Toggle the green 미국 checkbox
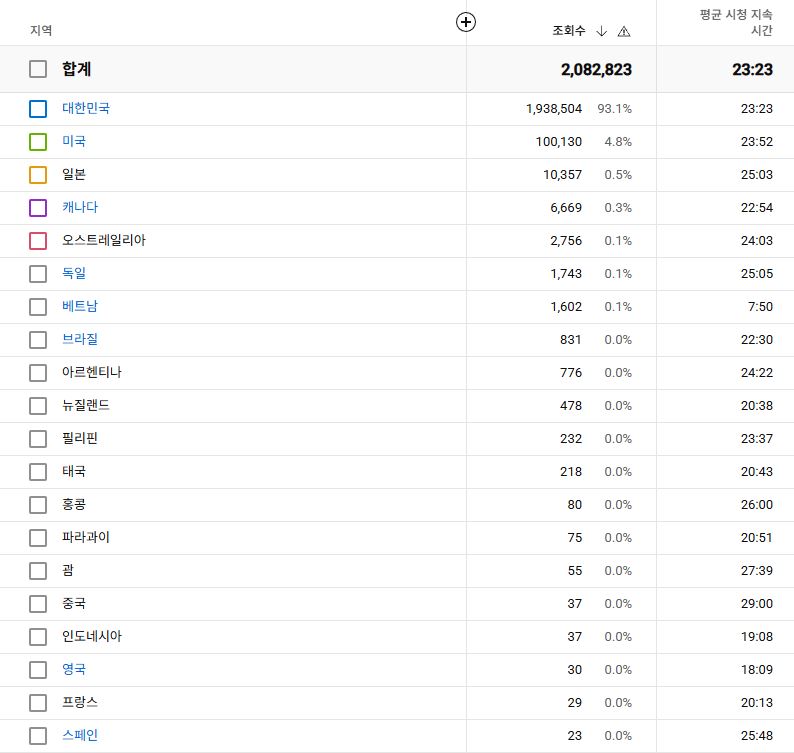The width and height of the screenshot is (794, 753). point(38,142)
